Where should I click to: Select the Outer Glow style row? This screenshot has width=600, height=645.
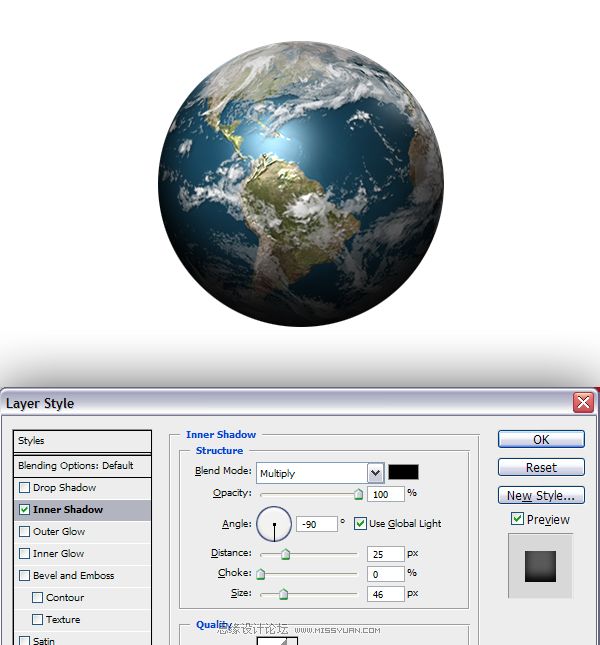(82, 531)
